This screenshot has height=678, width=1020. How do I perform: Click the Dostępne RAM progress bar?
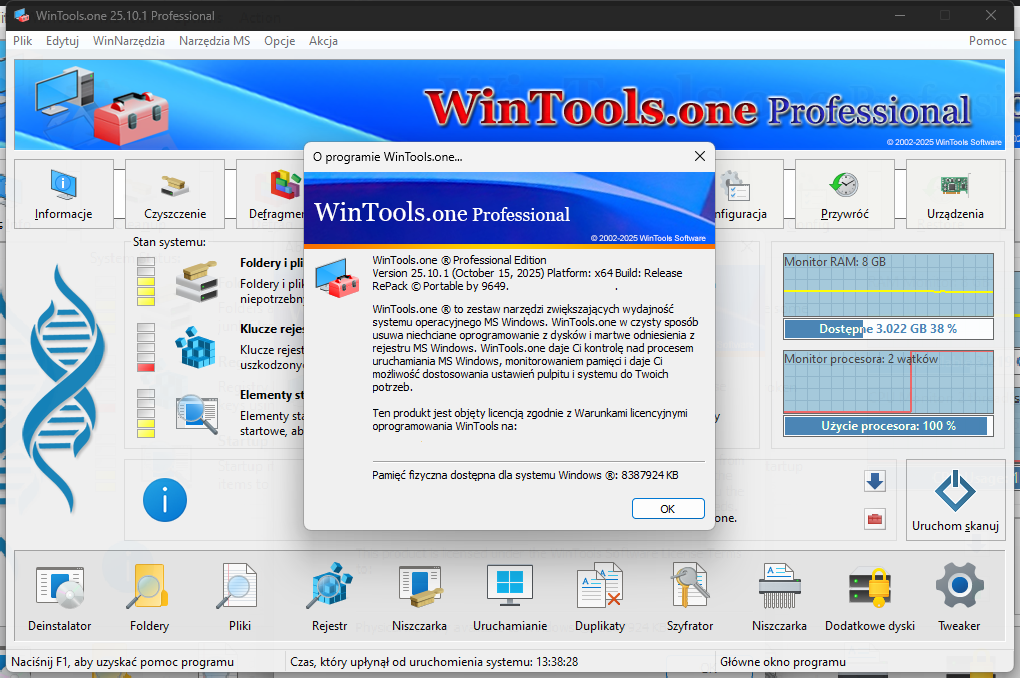pyautogui.click(x=889, y=329)
